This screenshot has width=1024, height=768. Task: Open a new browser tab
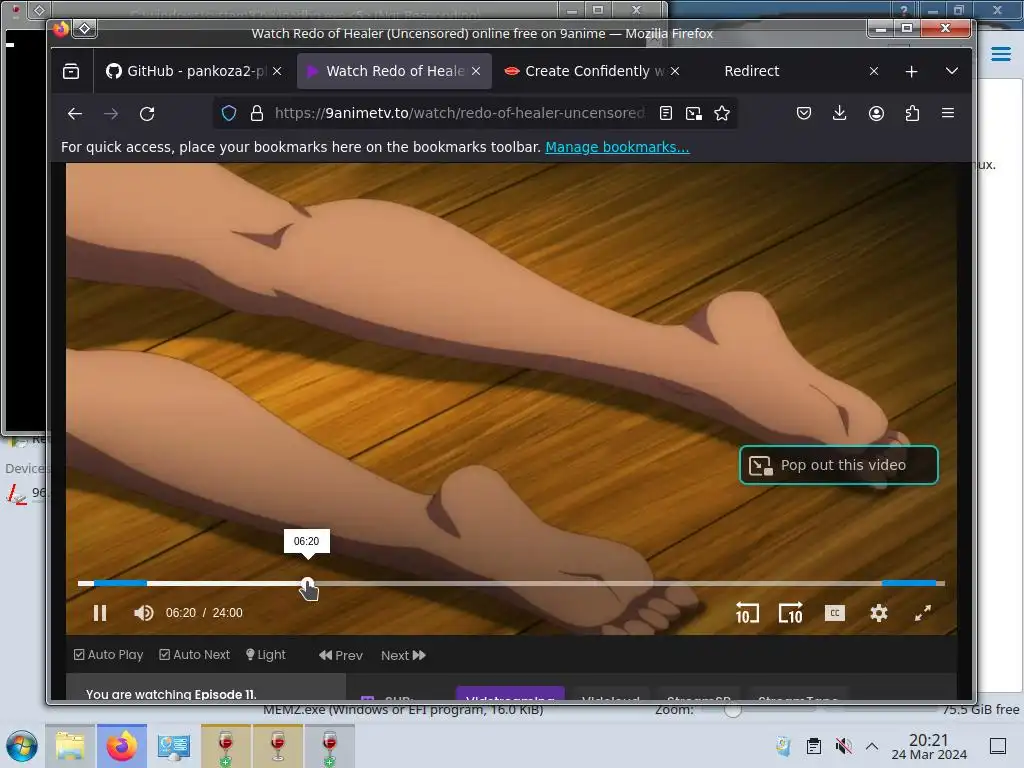(911, 71)
